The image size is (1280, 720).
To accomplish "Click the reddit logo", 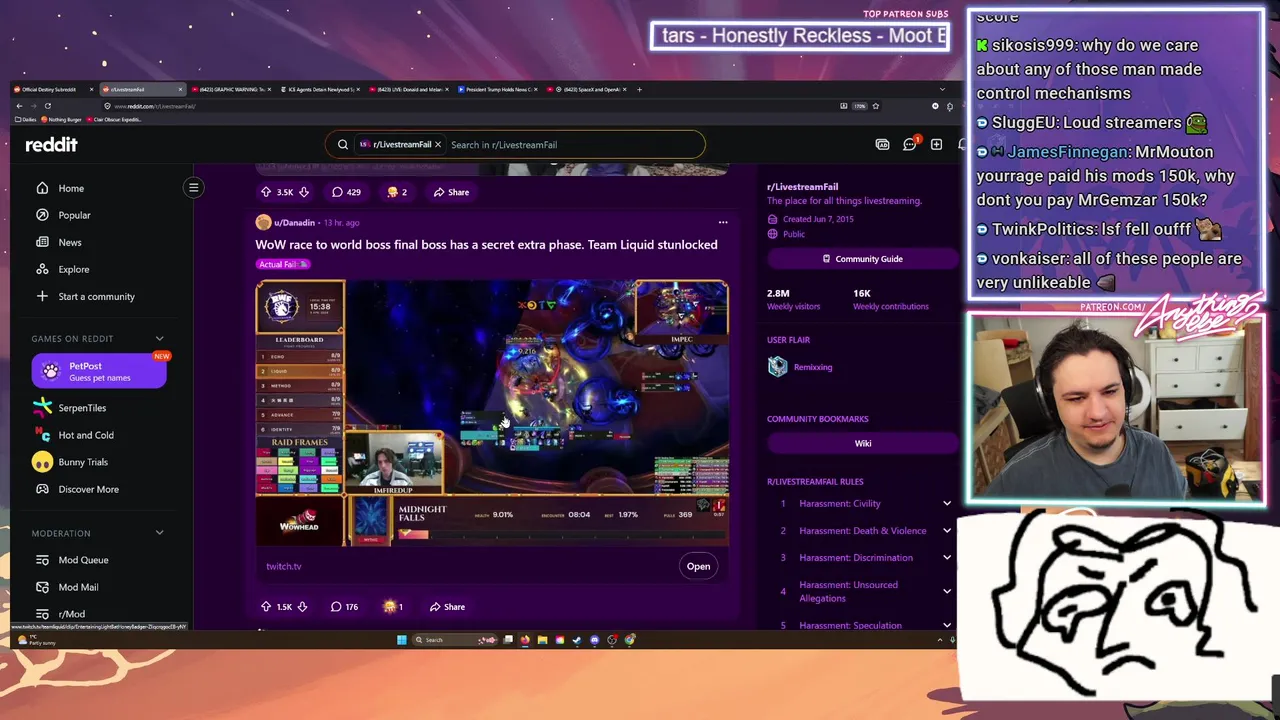I will (51, 144).
